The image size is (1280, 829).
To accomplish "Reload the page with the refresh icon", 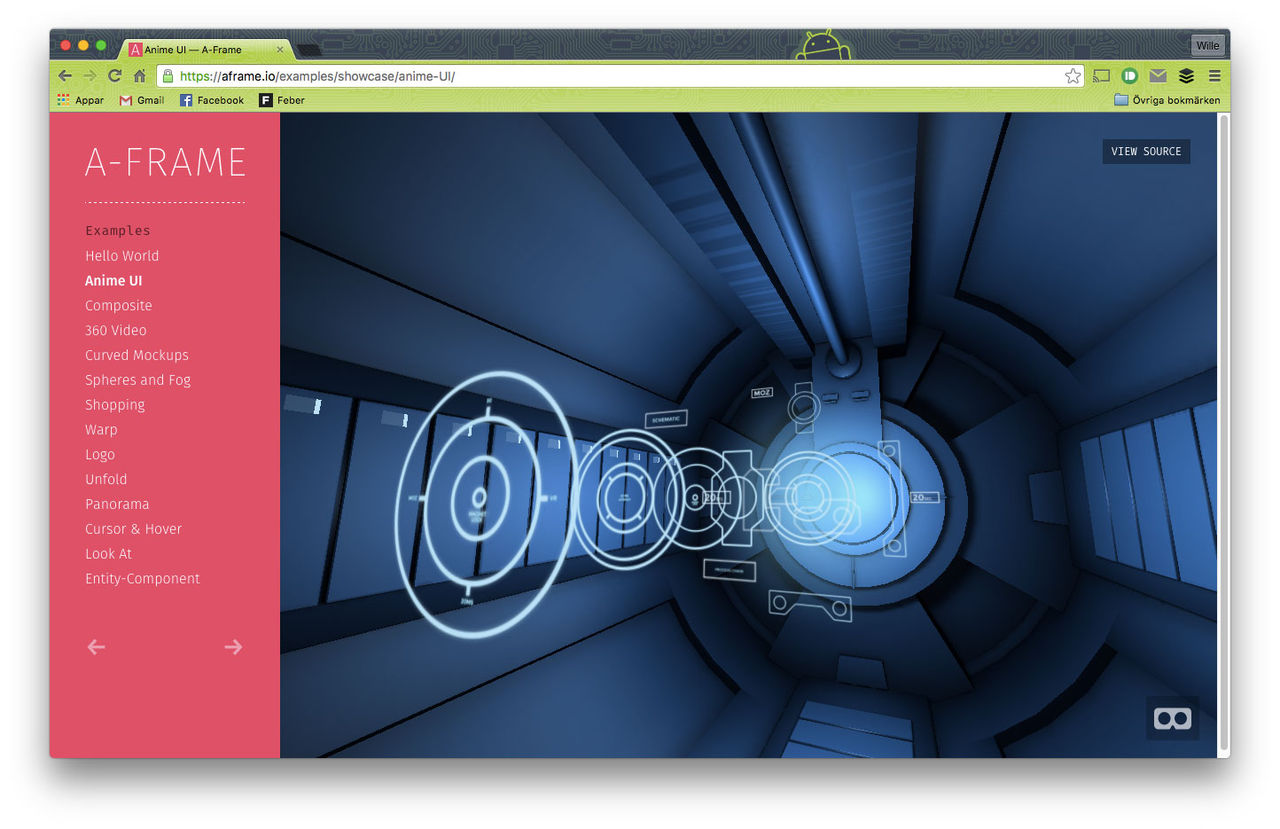I will [x=115, y=76].
